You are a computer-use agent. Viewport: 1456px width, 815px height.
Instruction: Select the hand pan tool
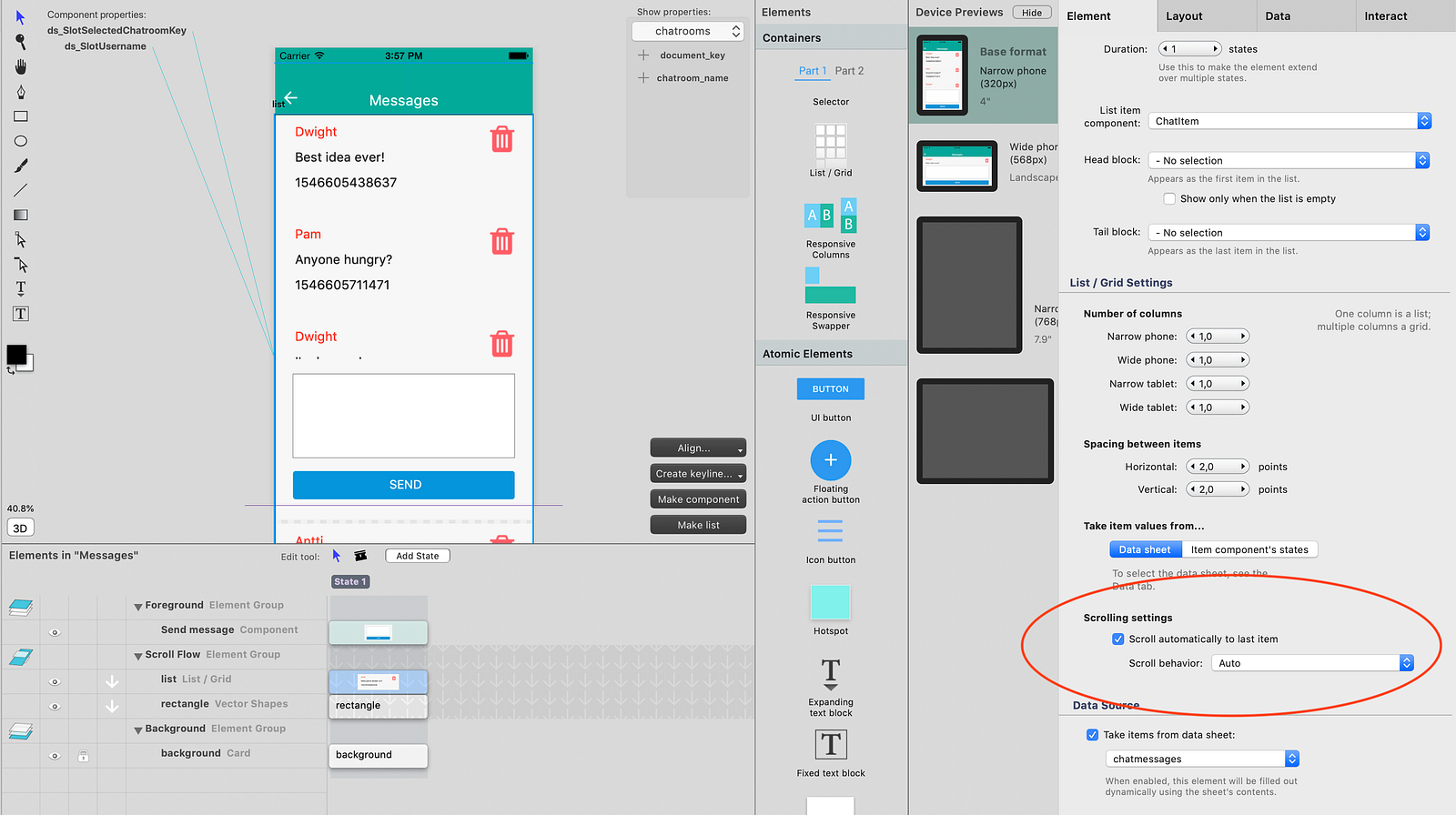click(x=20, y=66)
